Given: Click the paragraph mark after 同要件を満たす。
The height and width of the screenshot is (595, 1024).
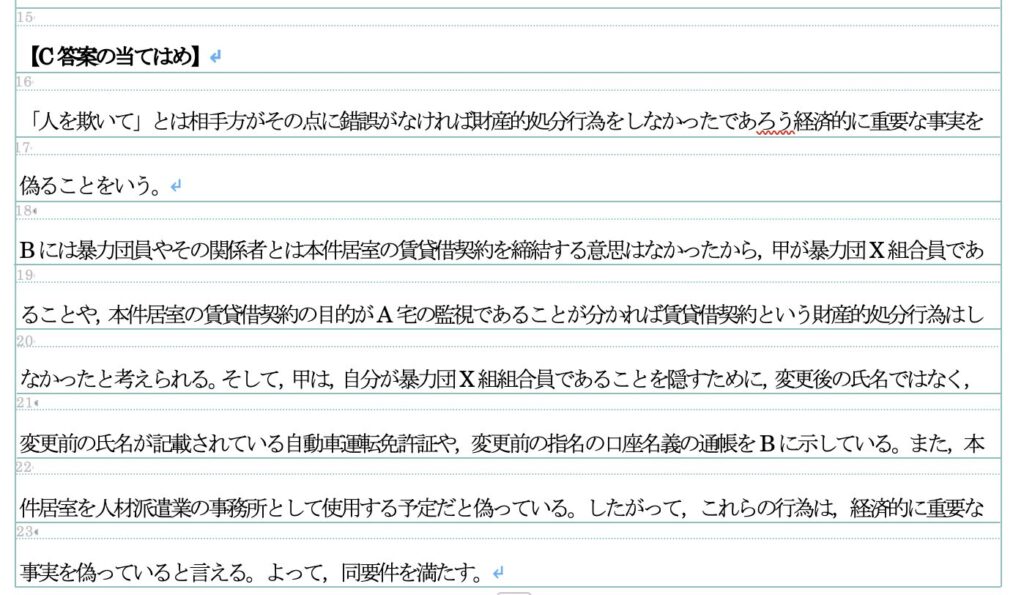Looking at the screenshot, I should [x=497, y=573].
